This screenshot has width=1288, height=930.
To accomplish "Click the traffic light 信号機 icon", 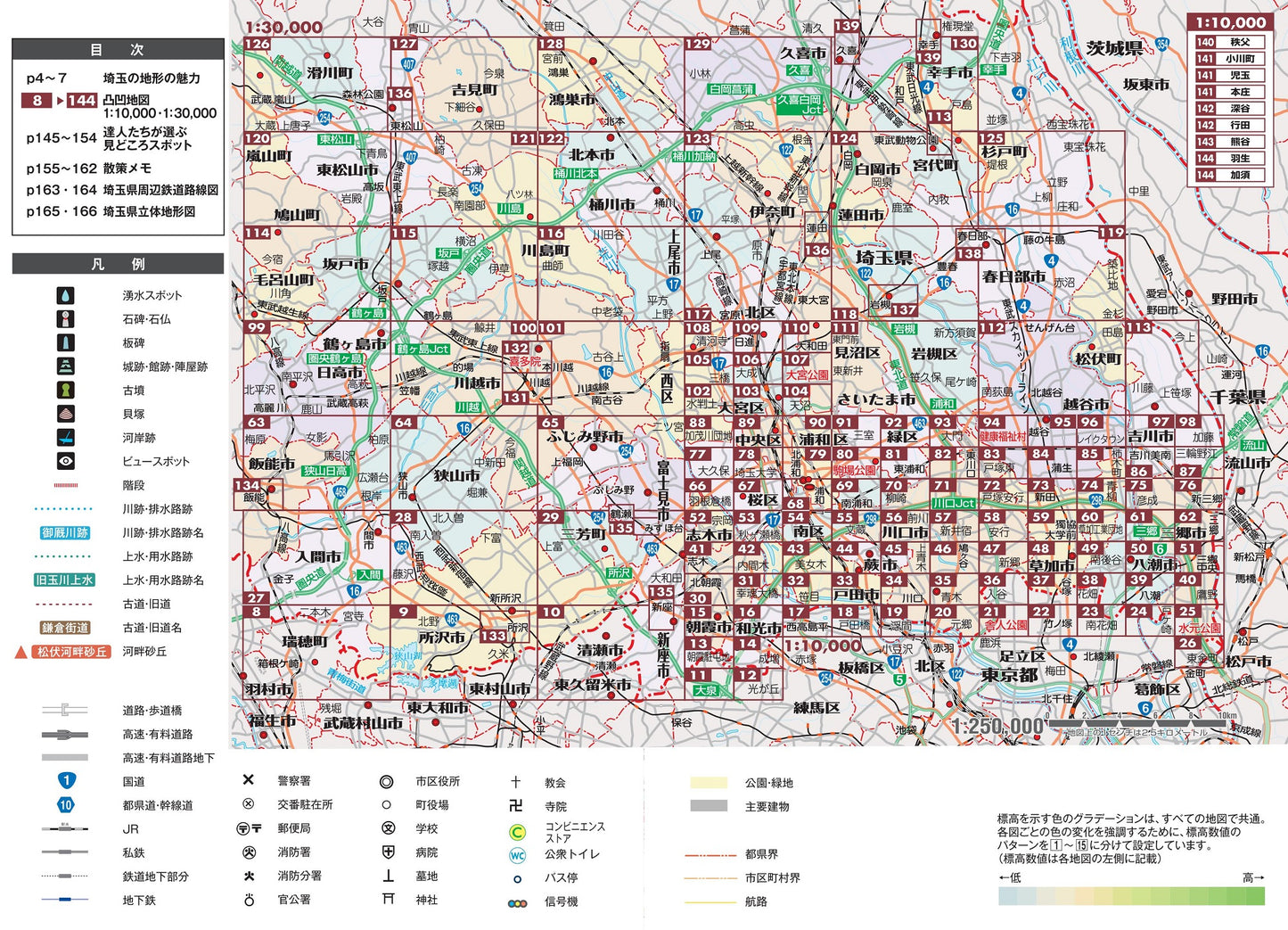I will pos(517,902).
